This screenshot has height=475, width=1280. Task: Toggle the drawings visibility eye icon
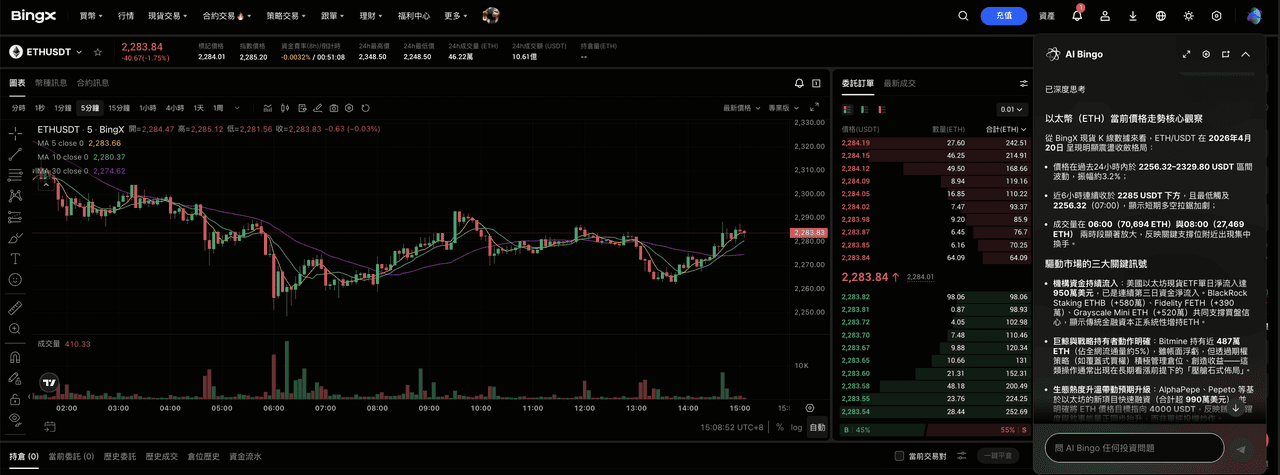15,418
